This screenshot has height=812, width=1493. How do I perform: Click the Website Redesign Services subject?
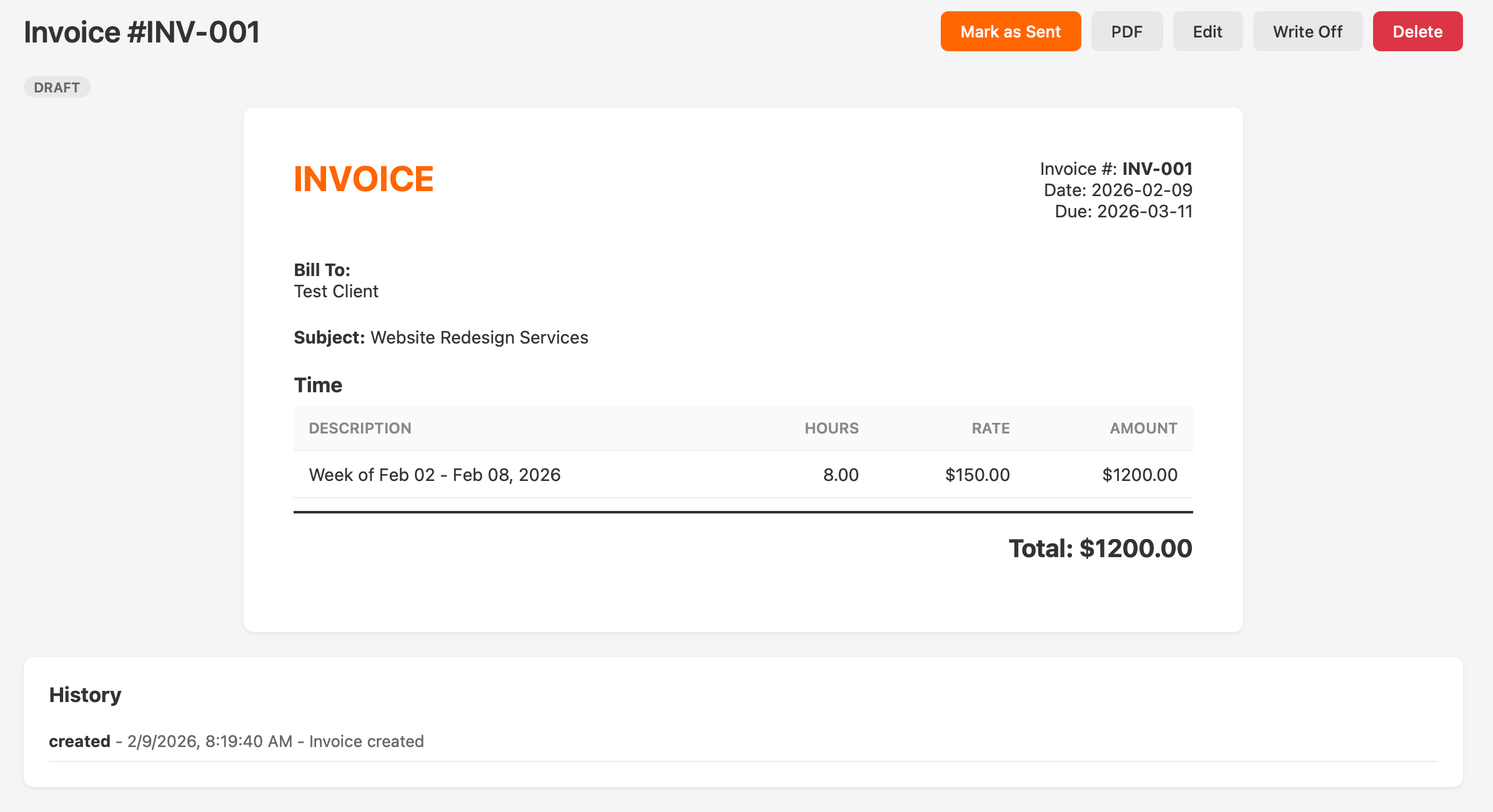(x=479, y=337)
